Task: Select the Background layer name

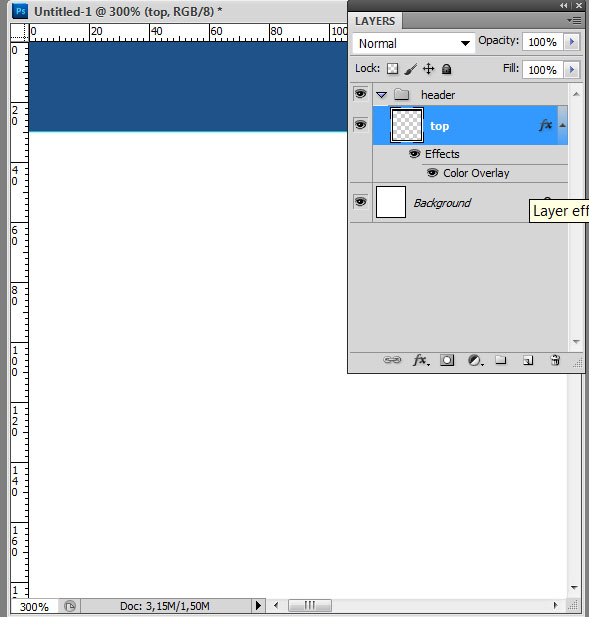Action: click(442, 203)
